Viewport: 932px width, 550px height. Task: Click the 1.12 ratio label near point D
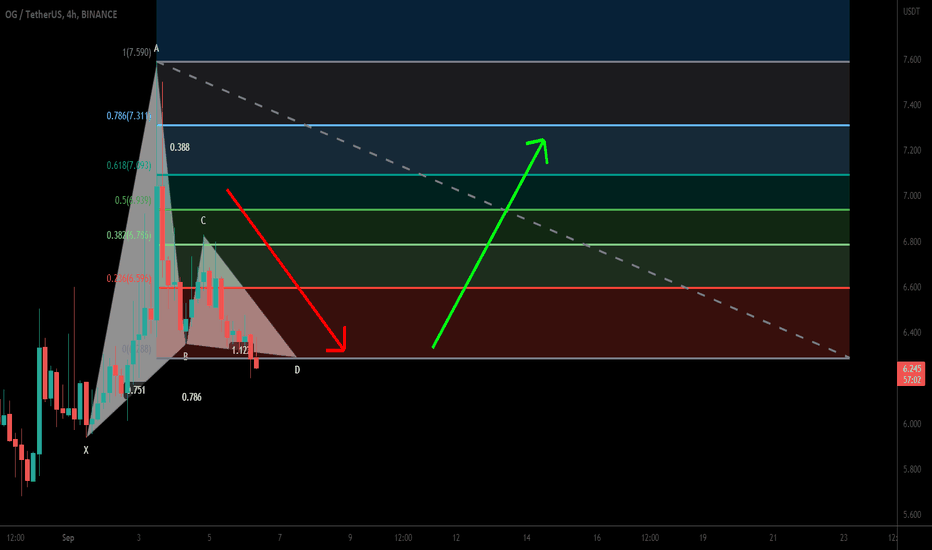pyautogui.click(x=240, y=350)
